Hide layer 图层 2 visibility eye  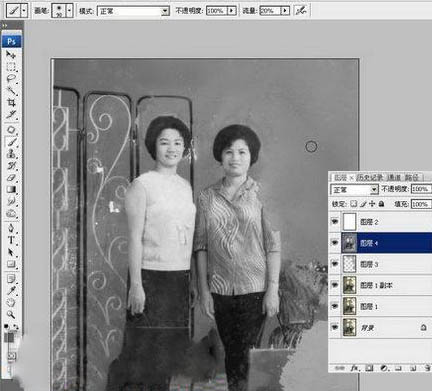coord(335,222)
